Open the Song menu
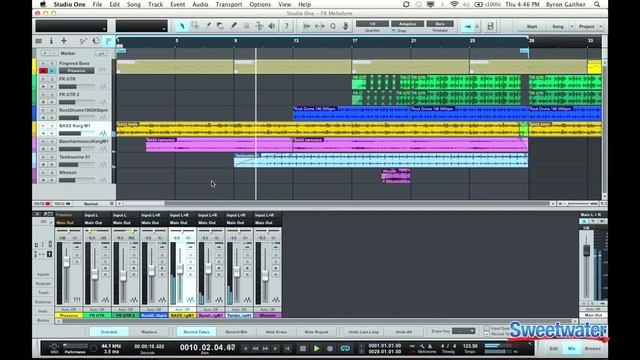The width and height of the screenshot is (640, 360). click(133, 4)
